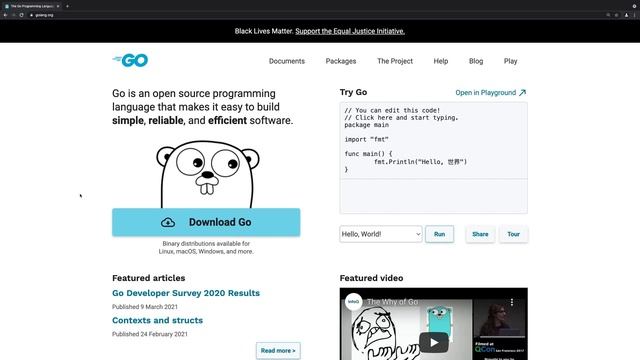This screenshot has height=360, width=640.
Task: Click the 'Try Go' heading
Action: 353,92
